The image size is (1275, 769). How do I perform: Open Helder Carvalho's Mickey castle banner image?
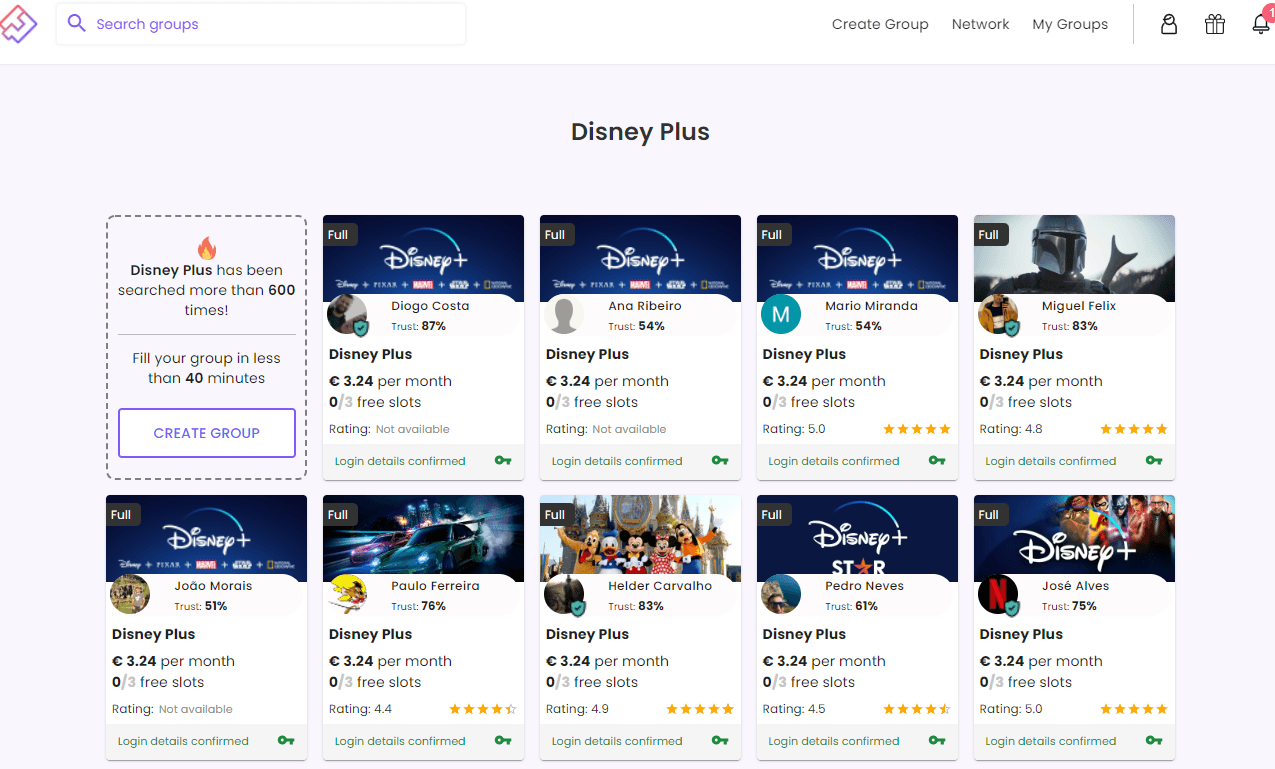pyautogui.click(x=640, y=538)
